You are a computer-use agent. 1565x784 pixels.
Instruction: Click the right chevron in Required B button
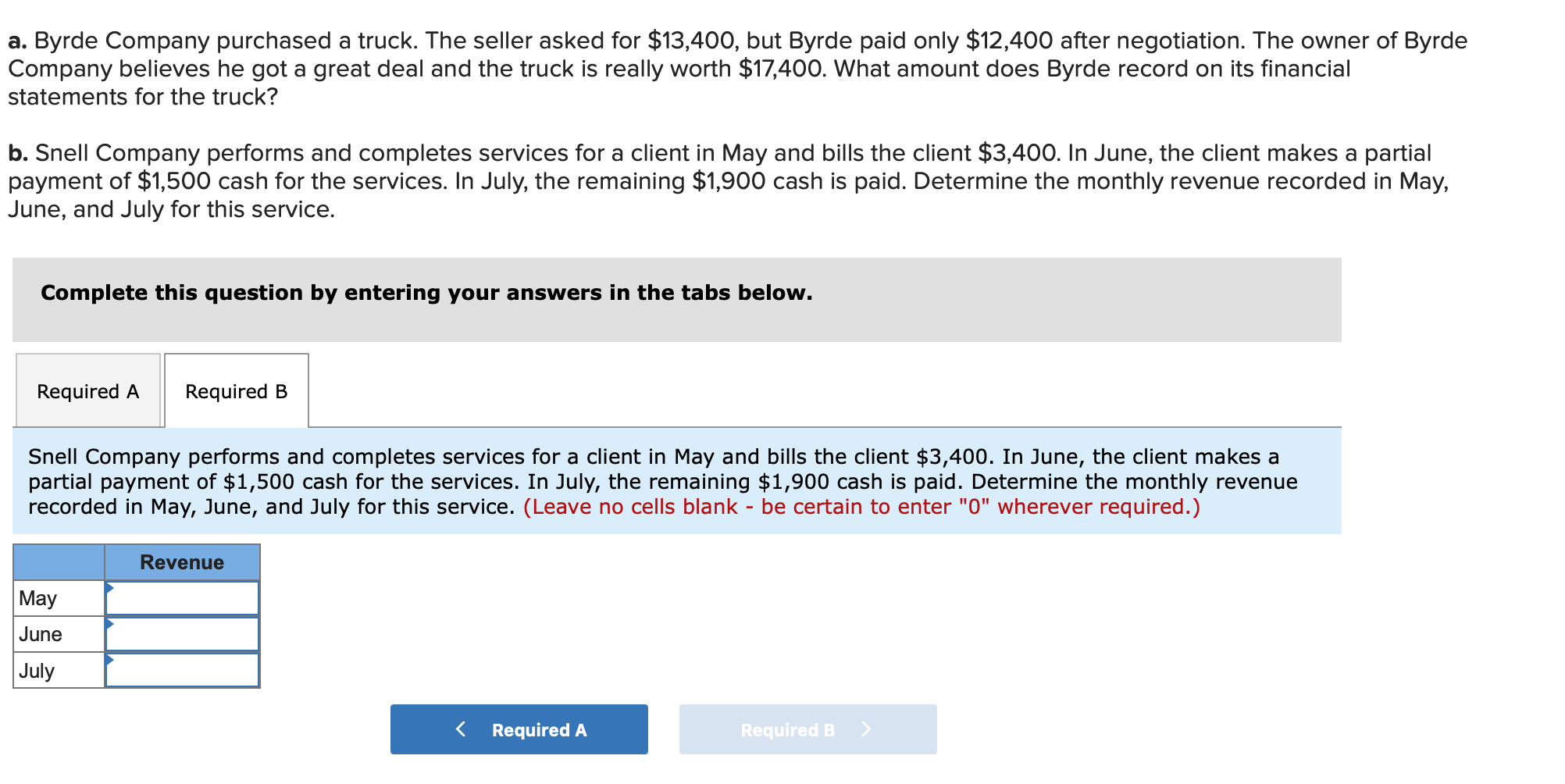point(867,729)
